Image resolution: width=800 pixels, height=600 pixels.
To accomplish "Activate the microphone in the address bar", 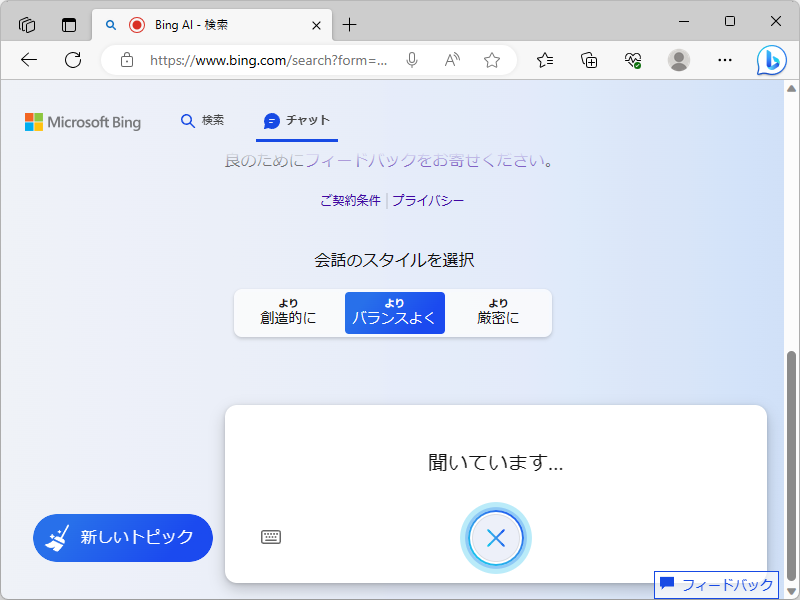I will coord(411,60).
